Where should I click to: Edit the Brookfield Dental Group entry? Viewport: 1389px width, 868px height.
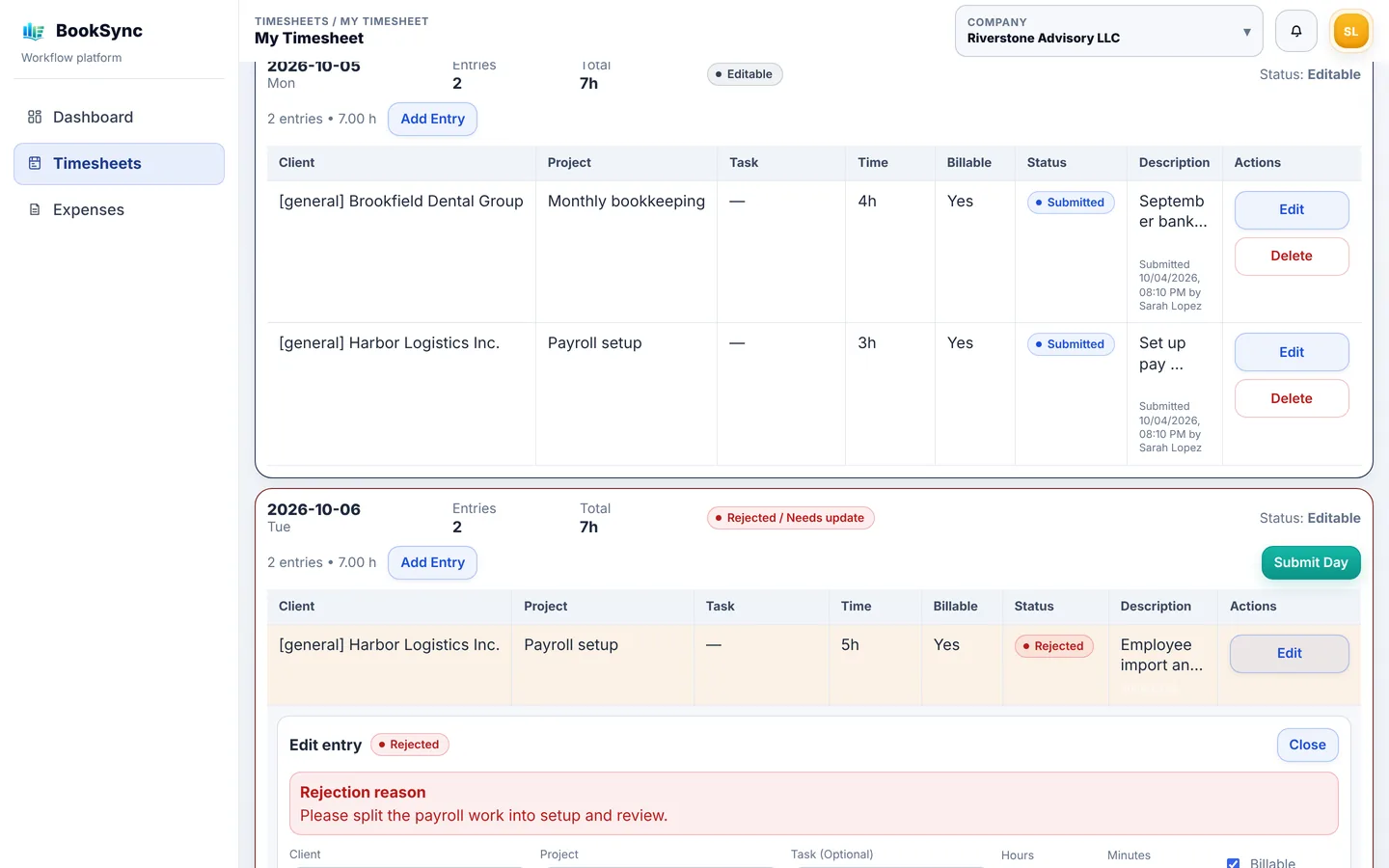click(x=1292, y=209)
